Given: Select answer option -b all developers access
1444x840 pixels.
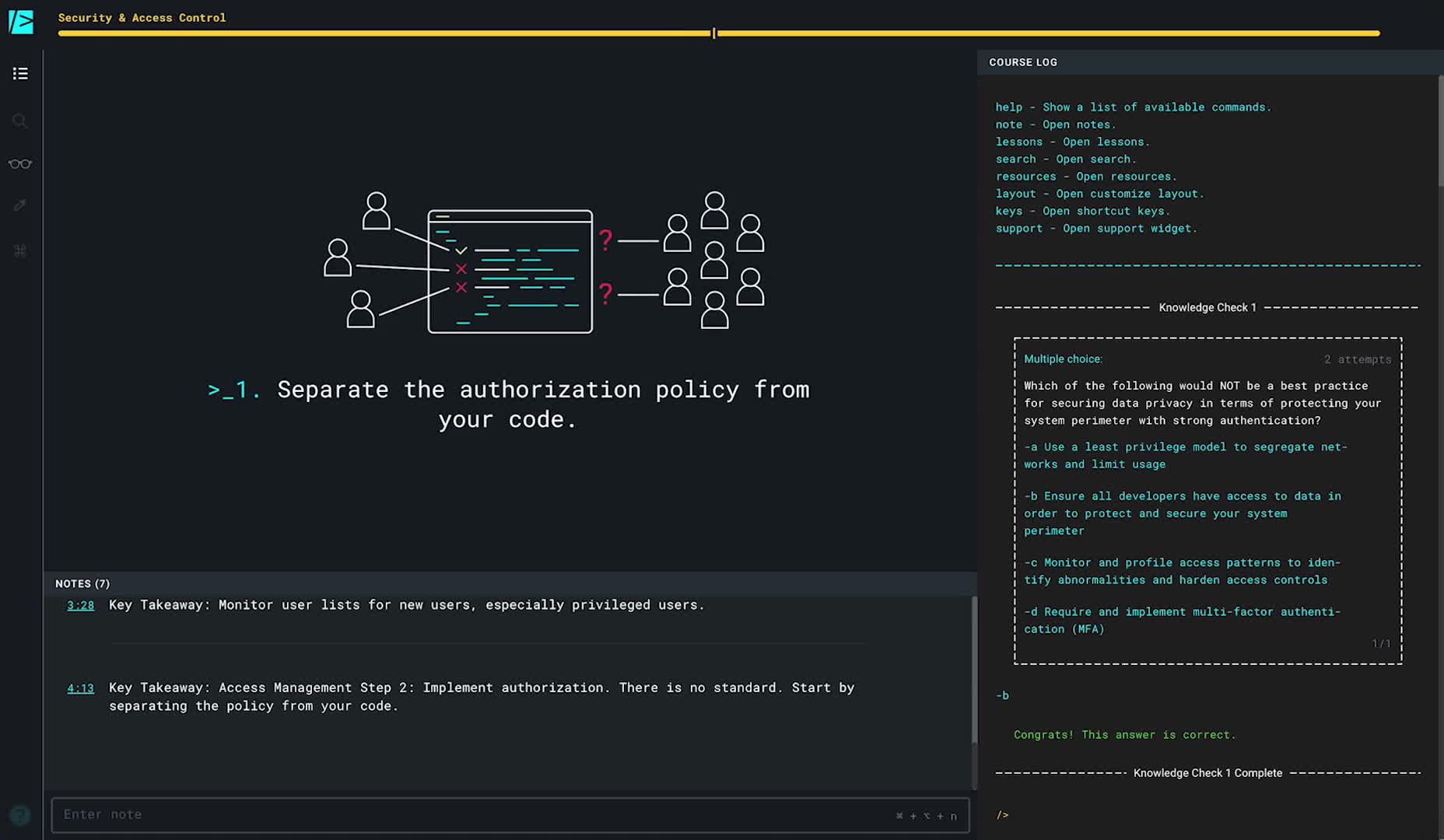Looking at the screenshot, I should (x=1182, y=513).
